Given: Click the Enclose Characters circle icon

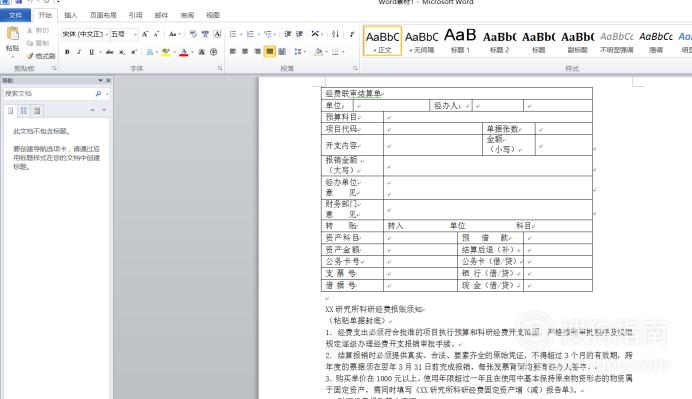Looking at the screenshot, I should coord(214,52).
